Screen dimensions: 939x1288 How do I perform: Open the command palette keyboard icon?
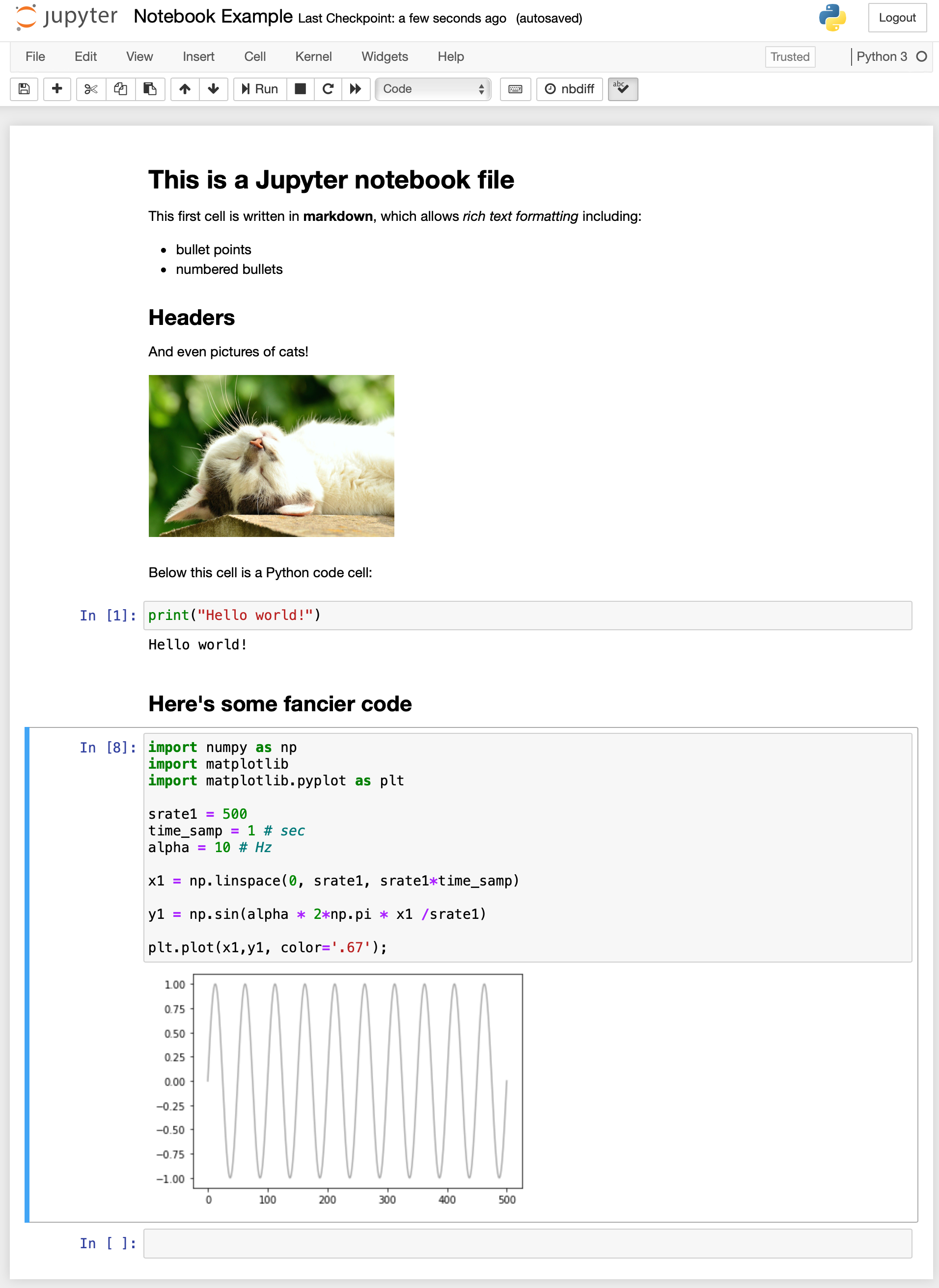point(515,89)
